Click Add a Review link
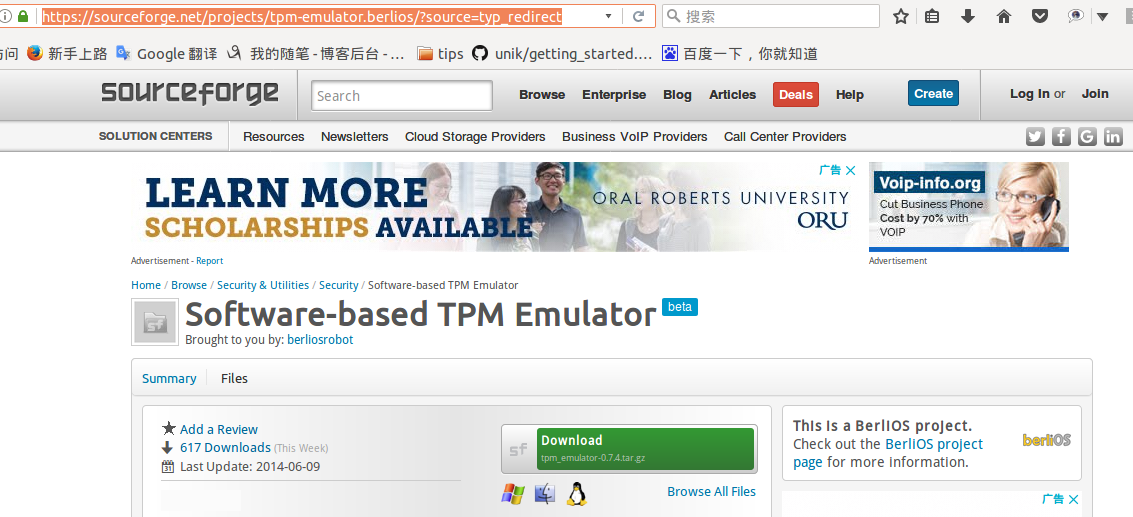The image size is (1133, 517). [x=218, y=430]
